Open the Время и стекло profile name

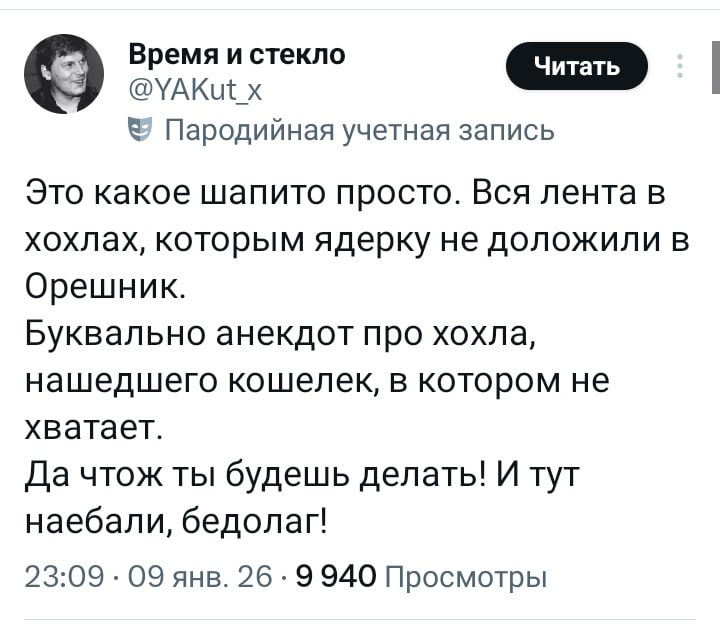(x=237, y=56)
